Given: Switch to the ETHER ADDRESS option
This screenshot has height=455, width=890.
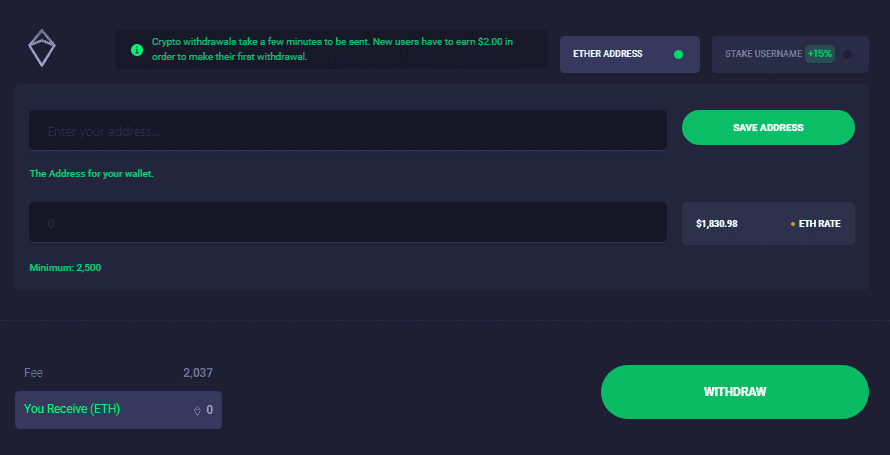Looking at the screenshot, I should [629, 54].
